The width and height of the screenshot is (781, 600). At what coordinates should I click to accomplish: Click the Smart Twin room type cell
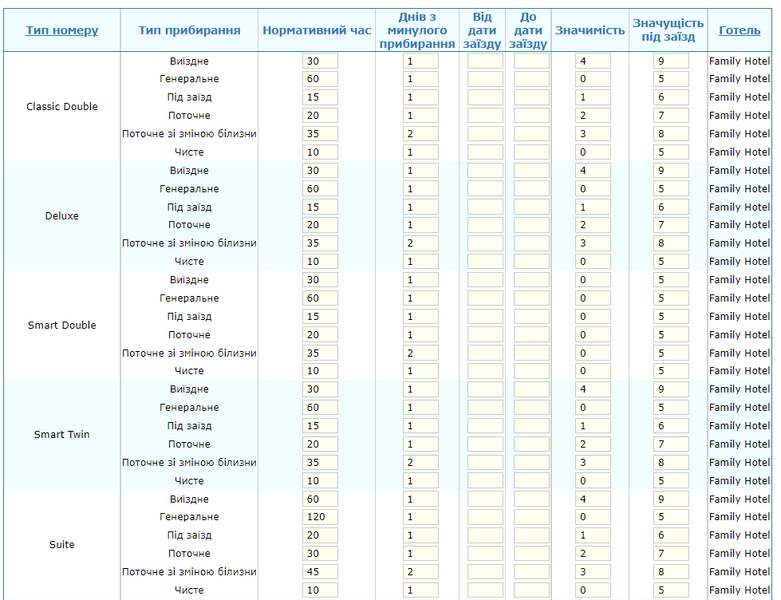(x=62, y=435)
